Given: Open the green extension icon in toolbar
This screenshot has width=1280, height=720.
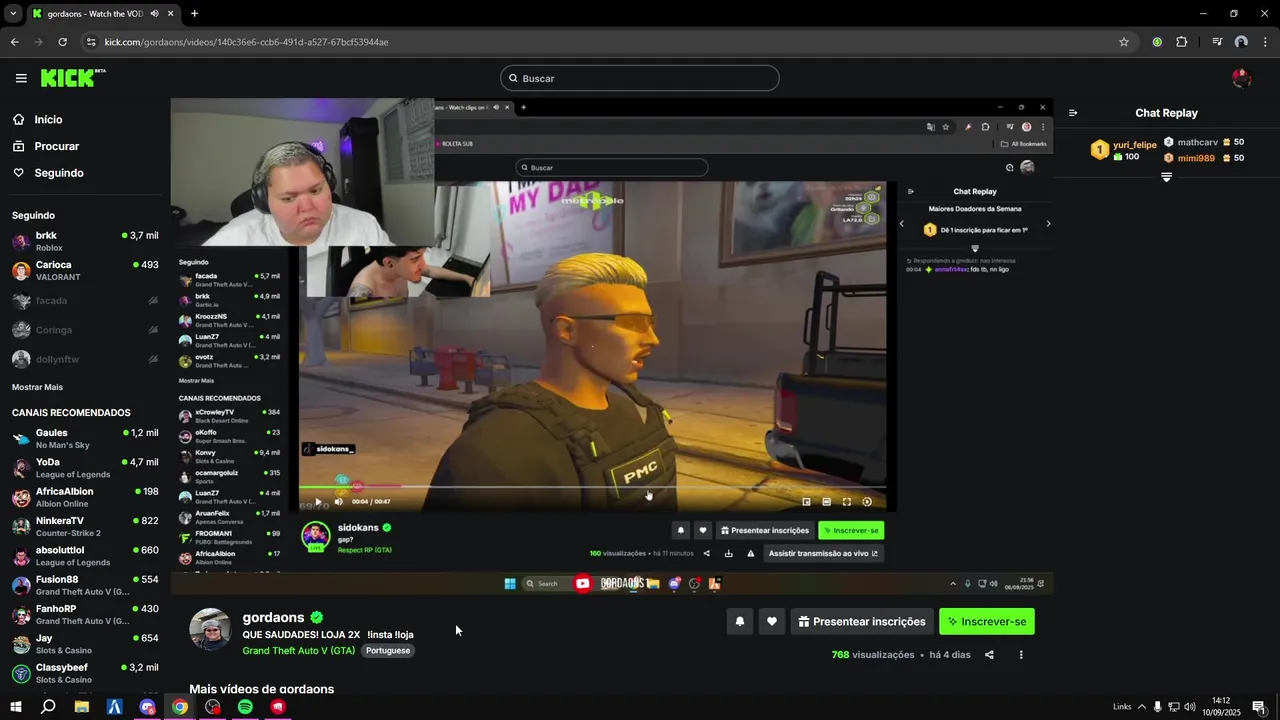Looking at the screenshot, I should 1157,42.
